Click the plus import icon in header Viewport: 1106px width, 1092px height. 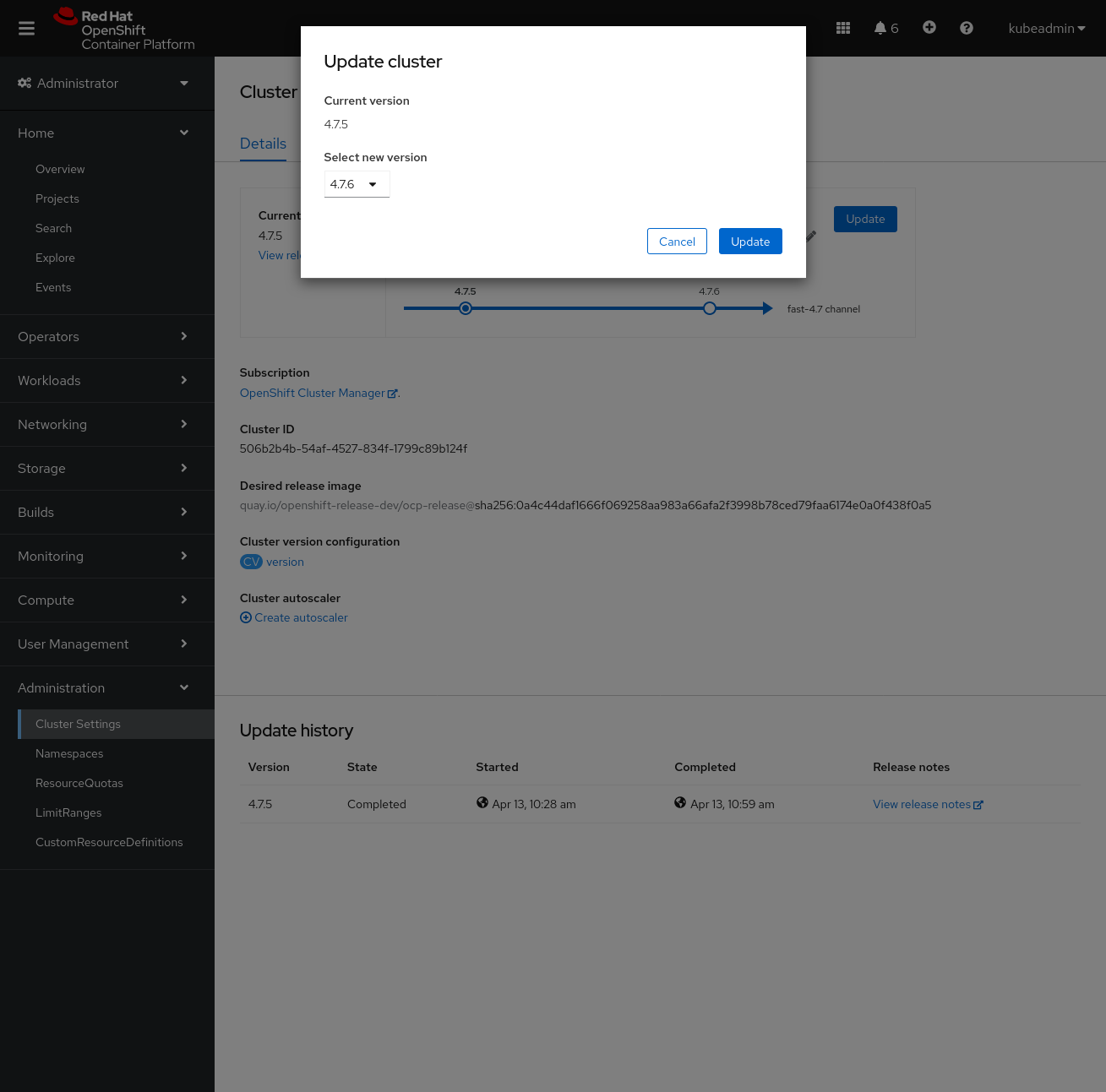(929, 28)
